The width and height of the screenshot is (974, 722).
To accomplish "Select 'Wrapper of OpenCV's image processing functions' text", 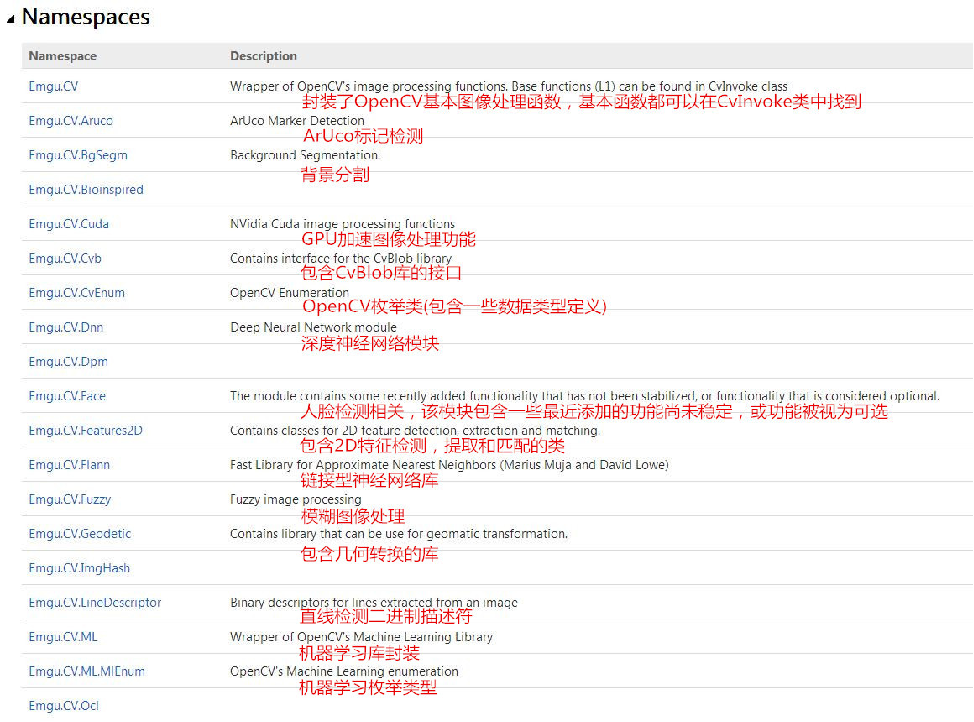I will pos(368,86).
